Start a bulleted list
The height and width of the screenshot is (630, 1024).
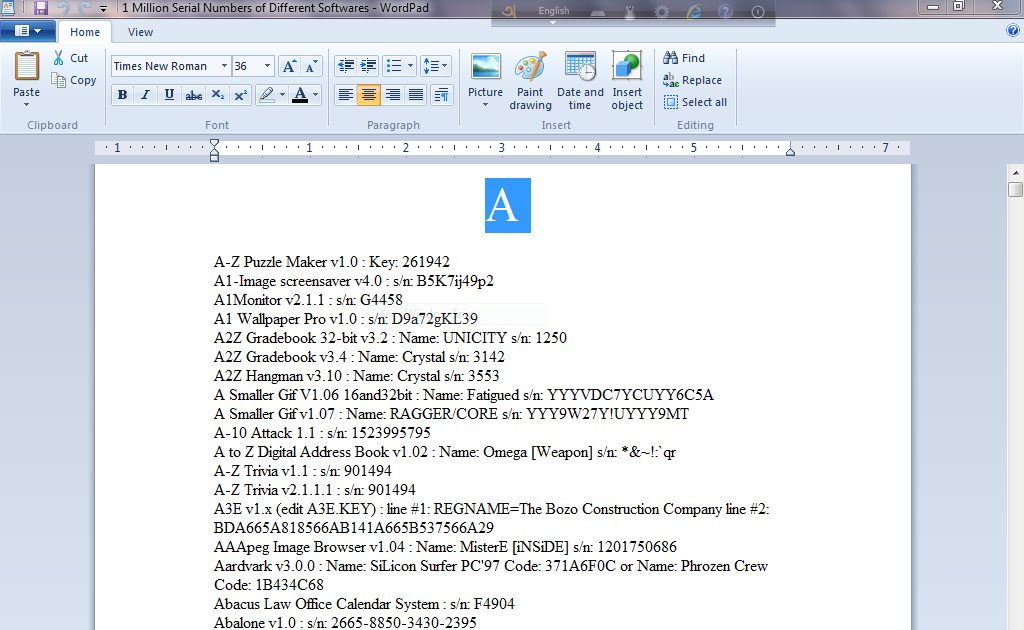(x=394, y=66)
